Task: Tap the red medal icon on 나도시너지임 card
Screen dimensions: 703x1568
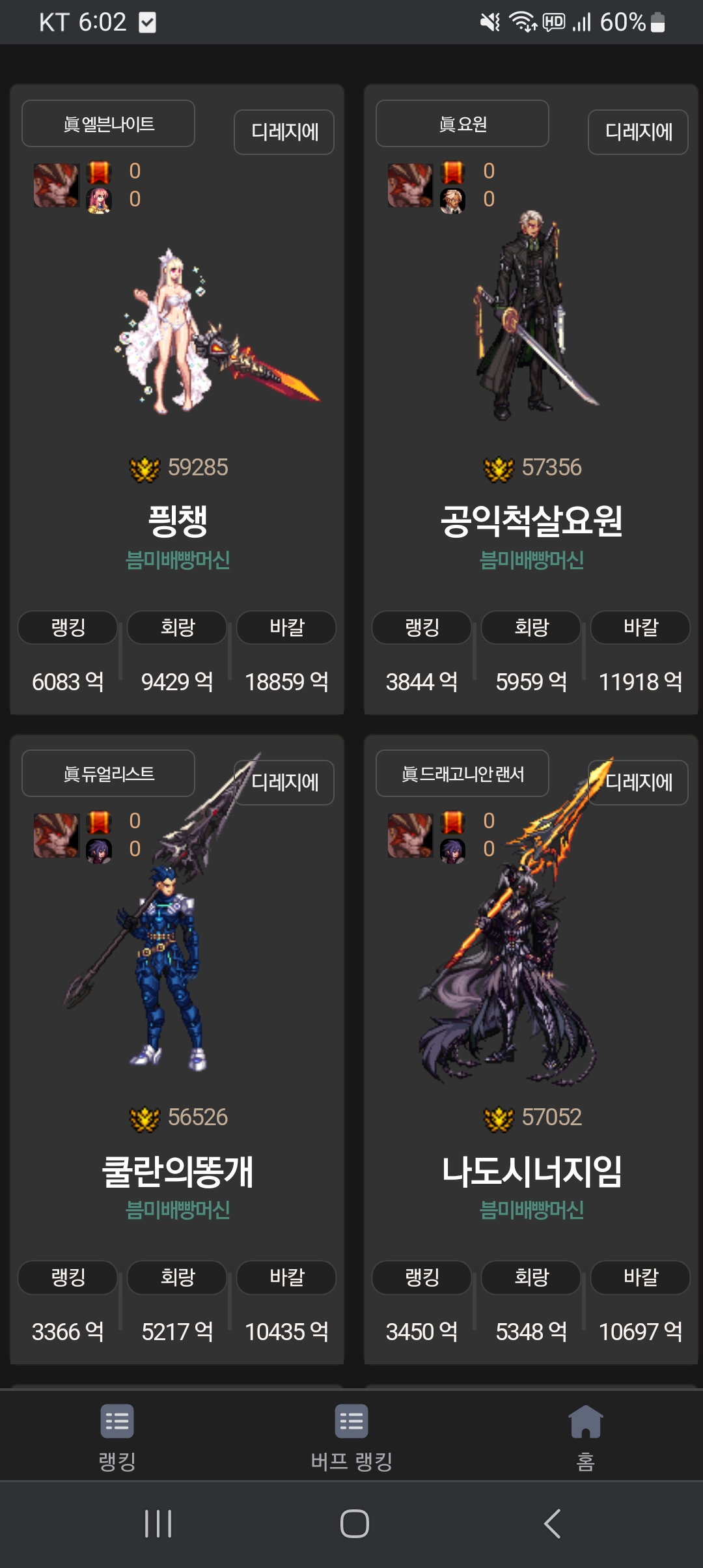Action: (453, 822)
